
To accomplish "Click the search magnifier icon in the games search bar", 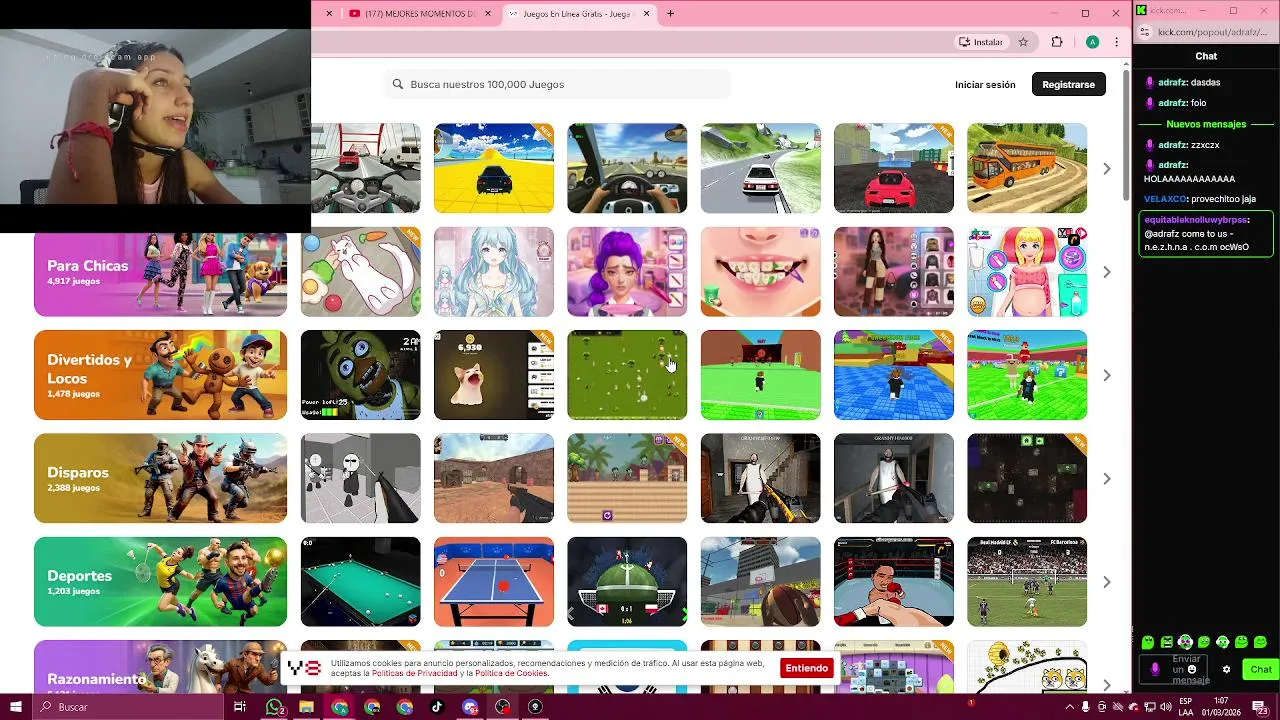I will point(398,85).
